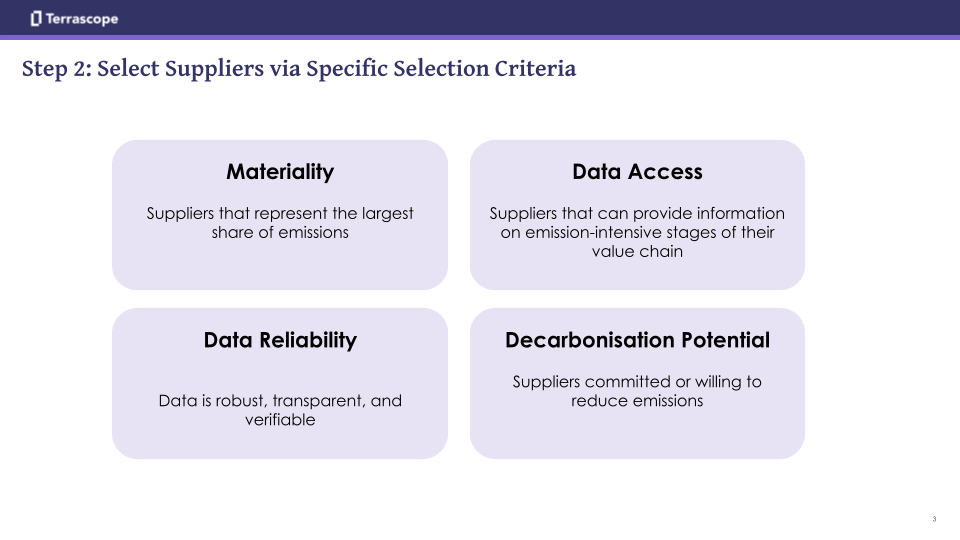Click the Data Reliability heading
This screenshot has width=960, height=540.
click(x=280, y=340)
